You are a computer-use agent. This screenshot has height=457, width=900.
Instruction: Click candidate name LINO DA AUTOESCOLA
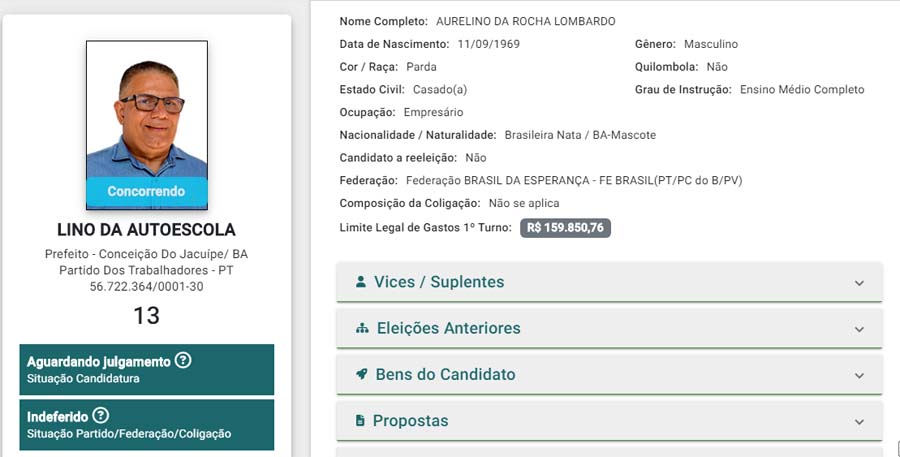146,230
